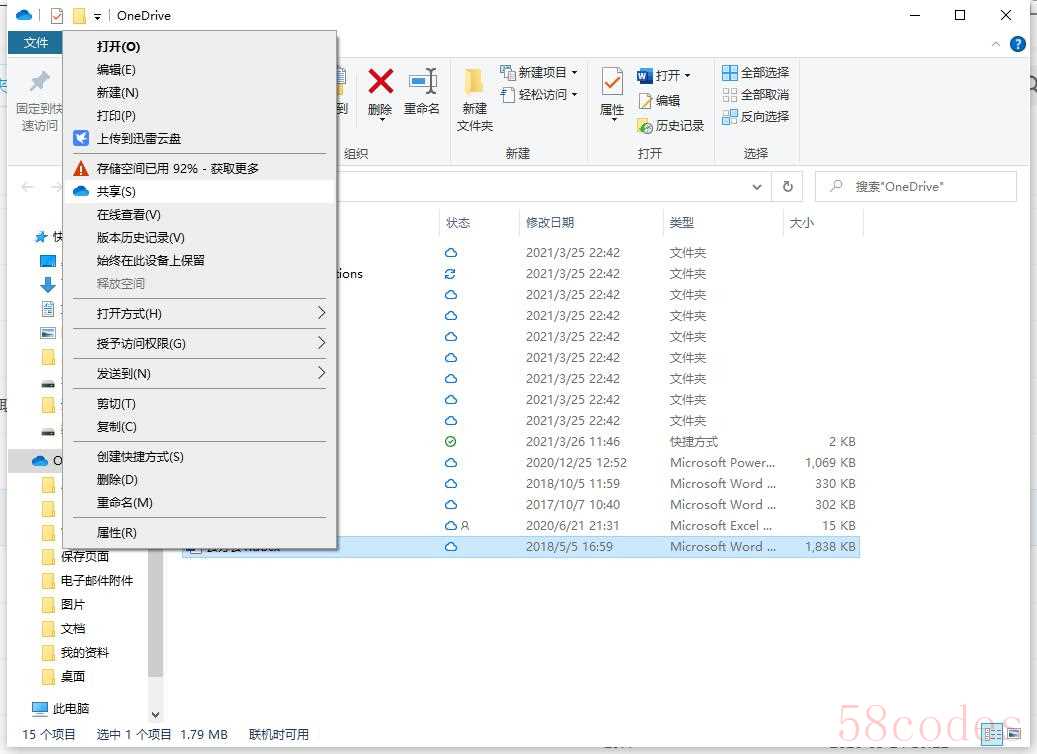Click the Rename (重命名) ribbon icon
Image resolution: width=1037 pixels, height=754 pixels.
click(x=422, y=90)
